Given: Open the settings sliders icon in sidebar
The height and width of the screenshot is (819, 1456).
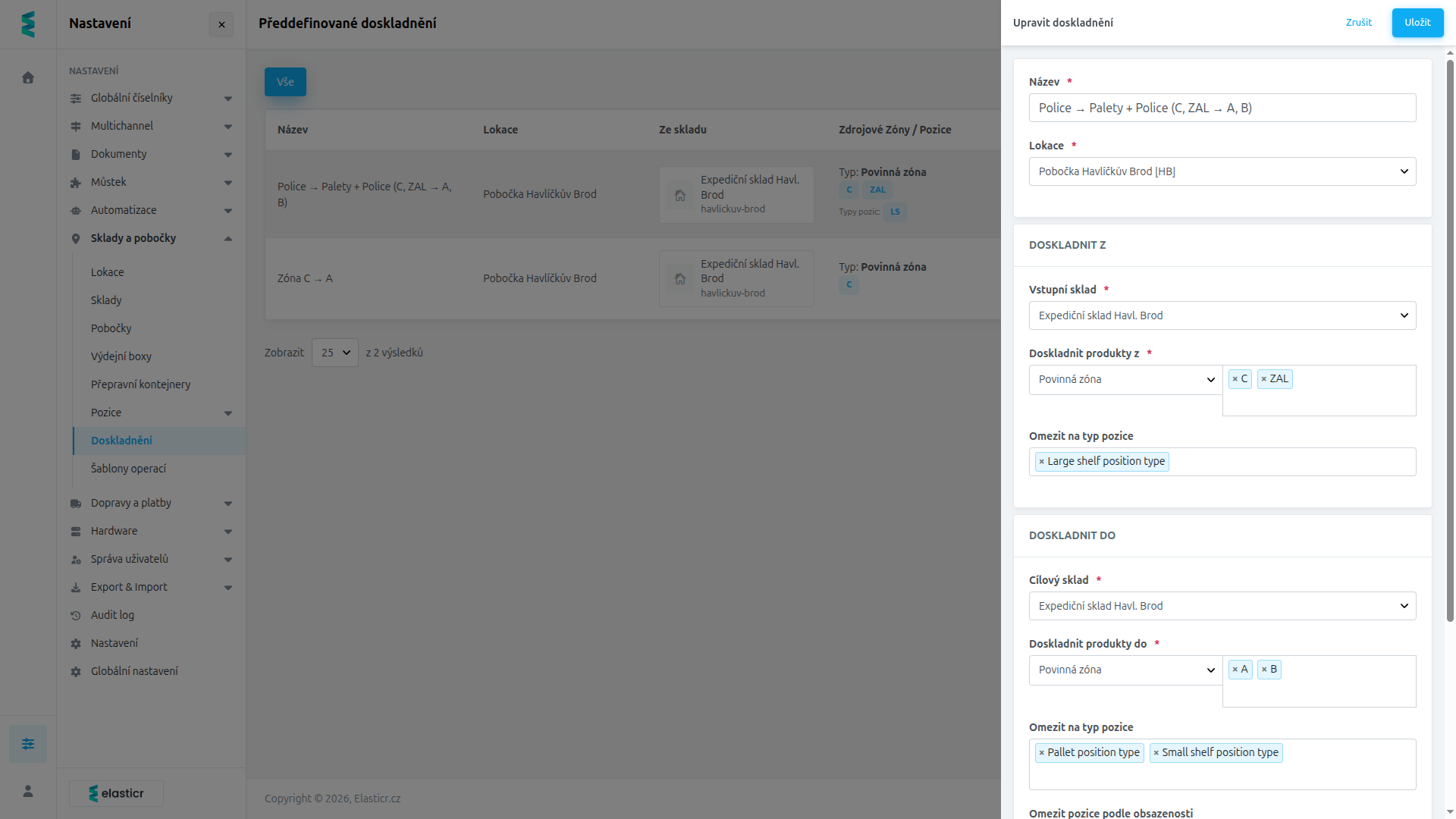Looking at the screenshot, I should pyautogui.click(x=28, y=744).
